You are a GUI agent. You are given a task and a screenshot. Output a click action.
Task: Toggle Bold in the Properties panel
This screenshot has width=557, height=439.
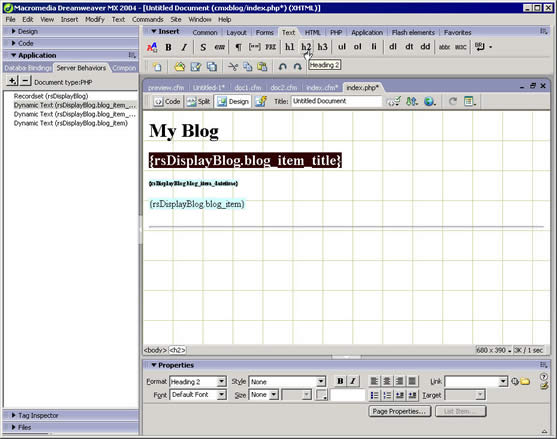(x=340, y=381)
